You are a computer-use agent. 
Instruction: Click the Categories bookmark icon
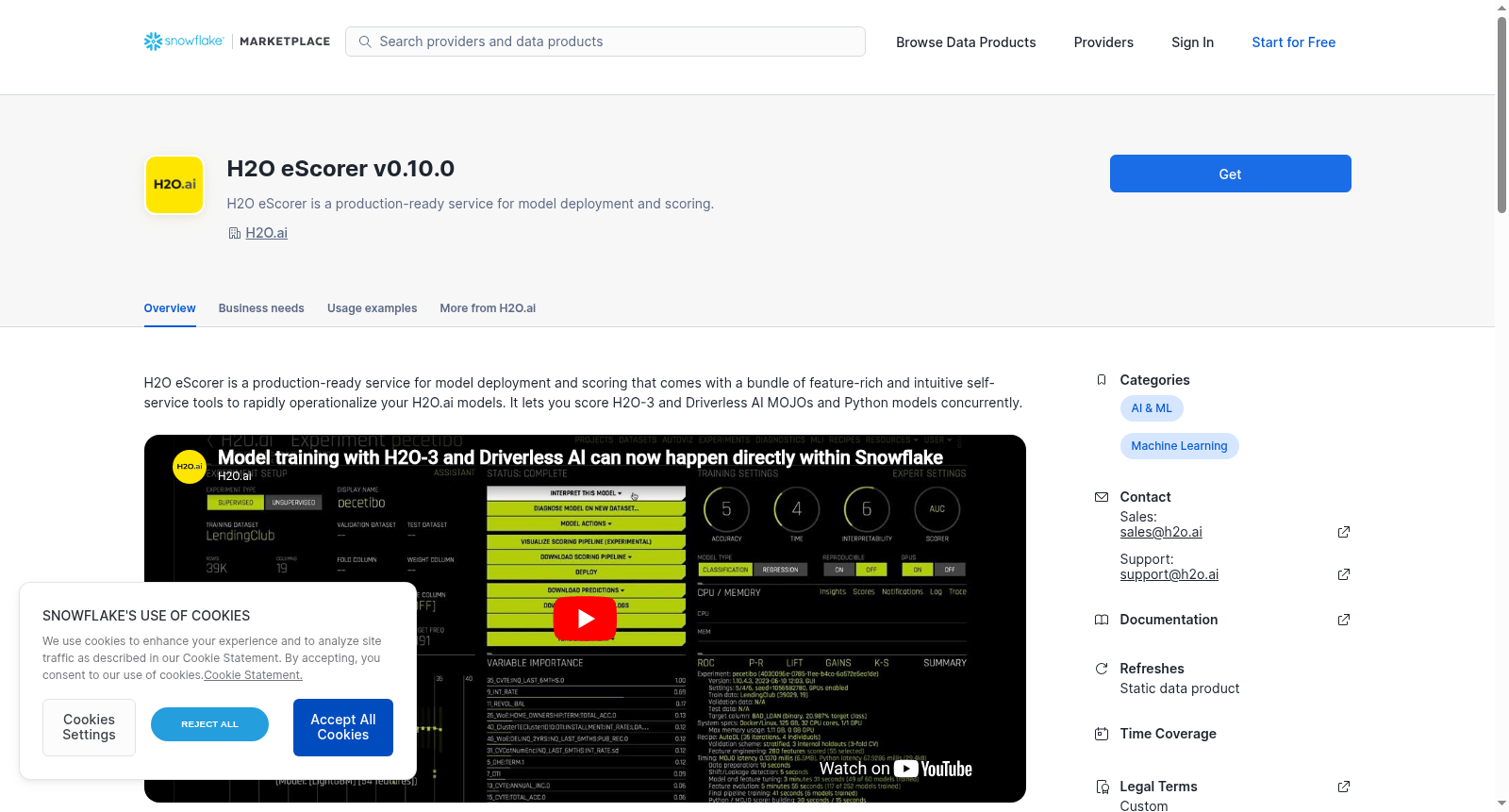coord(1101,380)
